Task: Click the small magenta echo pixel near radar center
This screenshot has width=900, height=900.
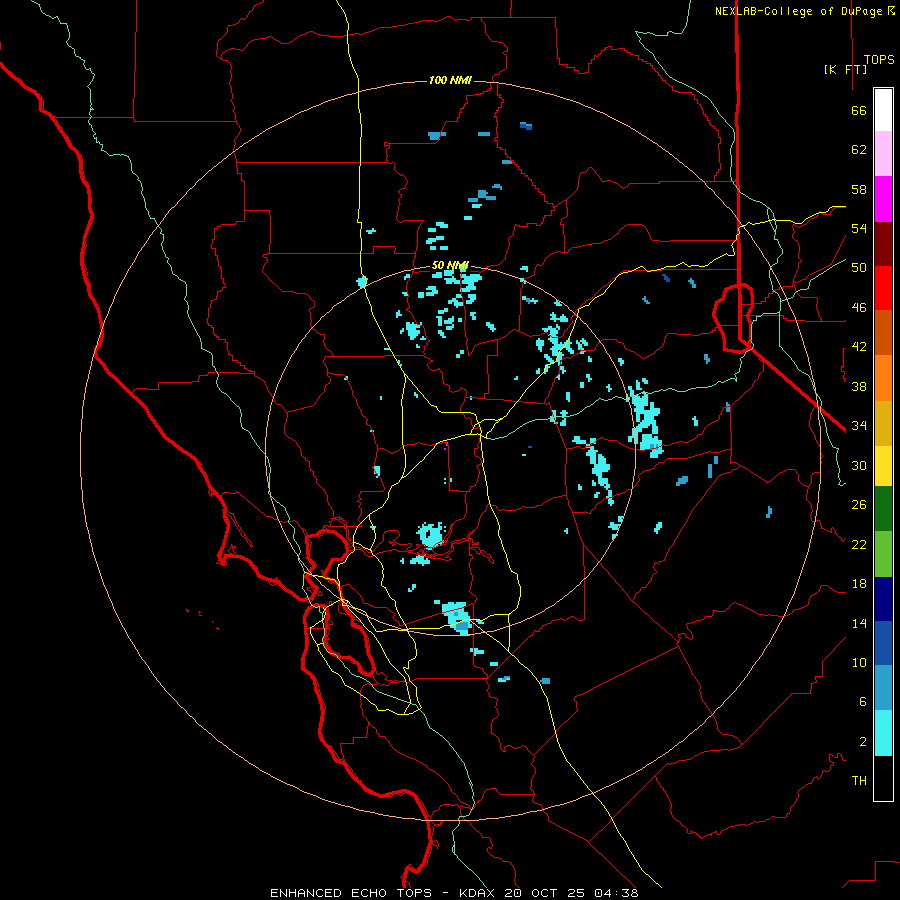Action: click(446, 445)
